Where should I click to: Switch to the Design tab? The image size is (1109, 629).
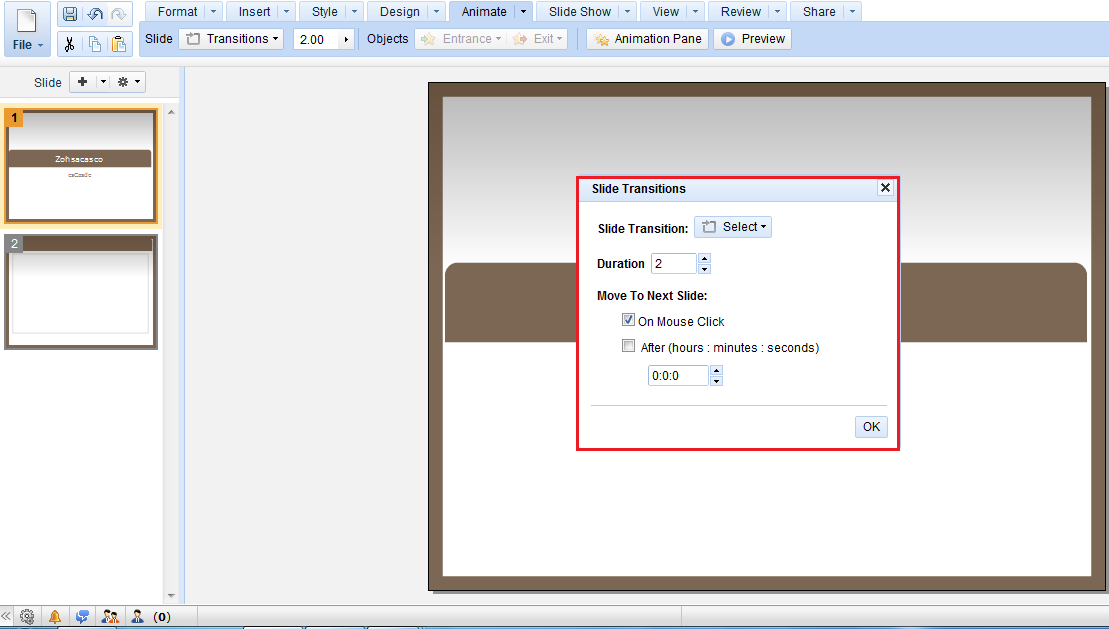point(400,12)
